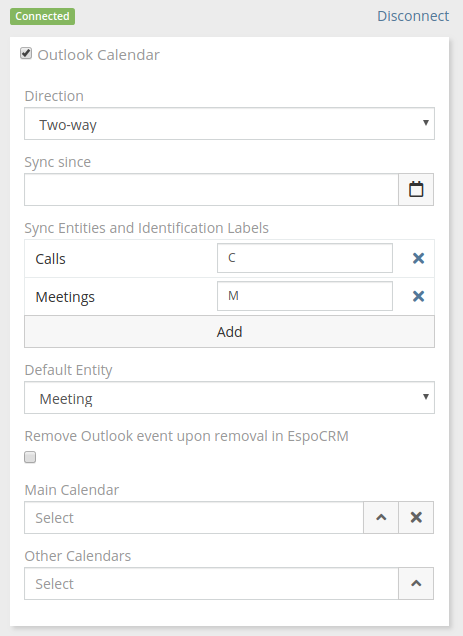Remove the Calls entity row
This screenshot has height=636, width=463.
click(418, 258)
